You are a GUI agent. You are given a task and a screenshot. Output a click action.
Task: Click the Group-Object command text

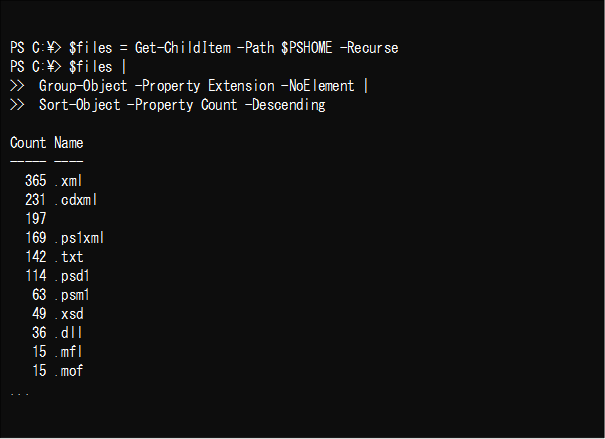coord(83,86)
